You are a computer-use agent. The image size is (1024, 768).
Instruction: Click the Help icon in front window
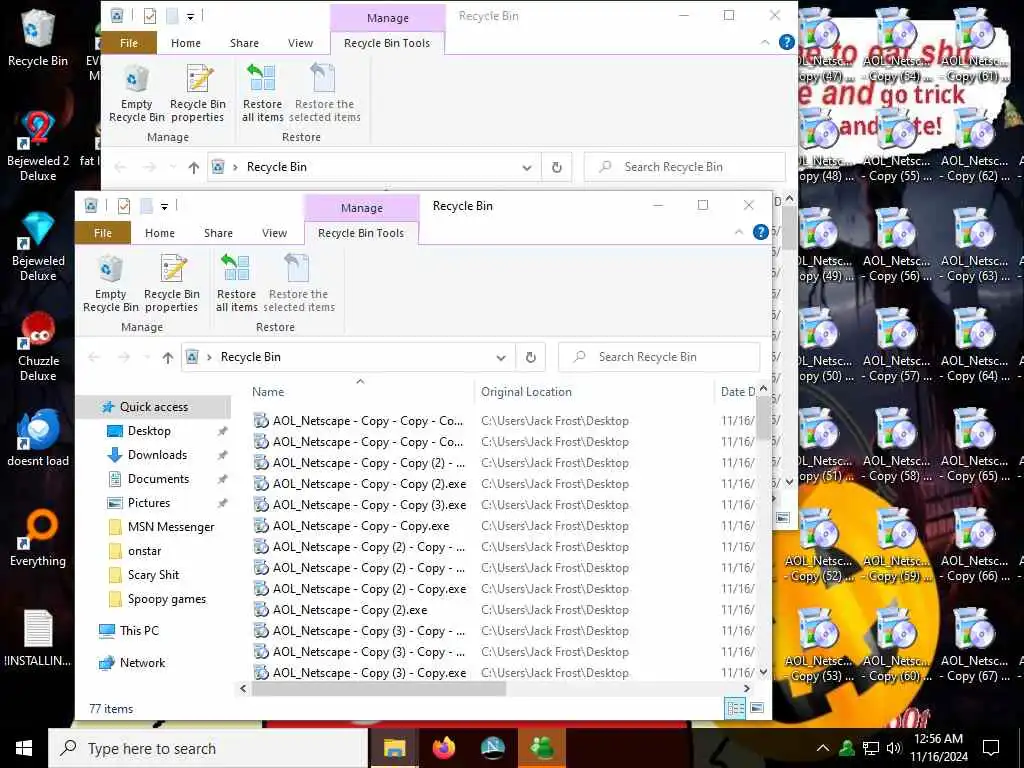click(761, 232)
